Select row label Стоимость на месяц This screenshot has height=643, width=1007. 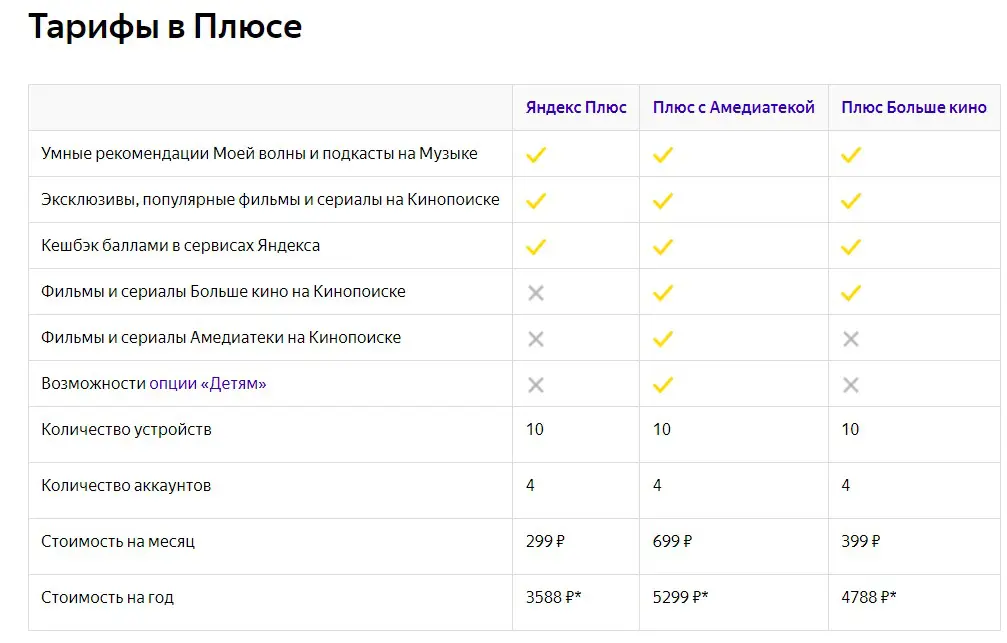click(118, 542)
